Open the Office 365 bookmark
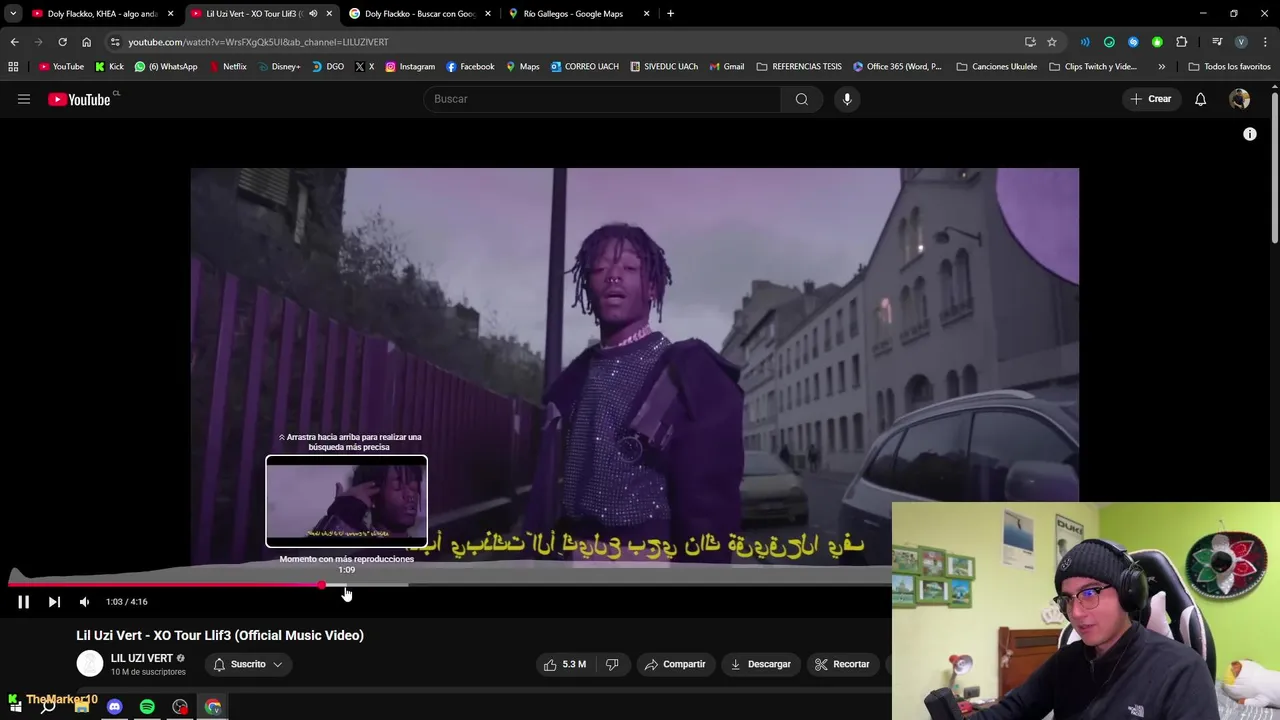Image resolution: width=1280 pixels, height=720 pixels. [897, 67]
